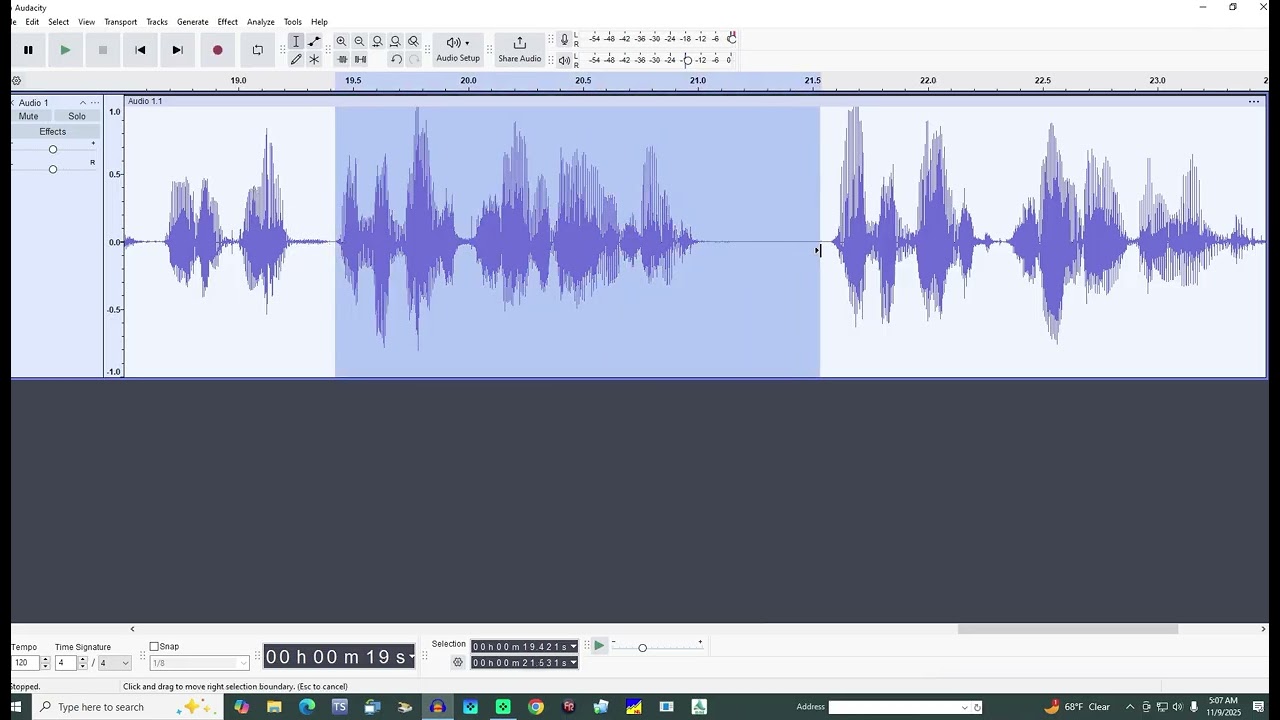Open the Help menu
This screenshot has width=1280, height=720.
(x=319, y=22)
